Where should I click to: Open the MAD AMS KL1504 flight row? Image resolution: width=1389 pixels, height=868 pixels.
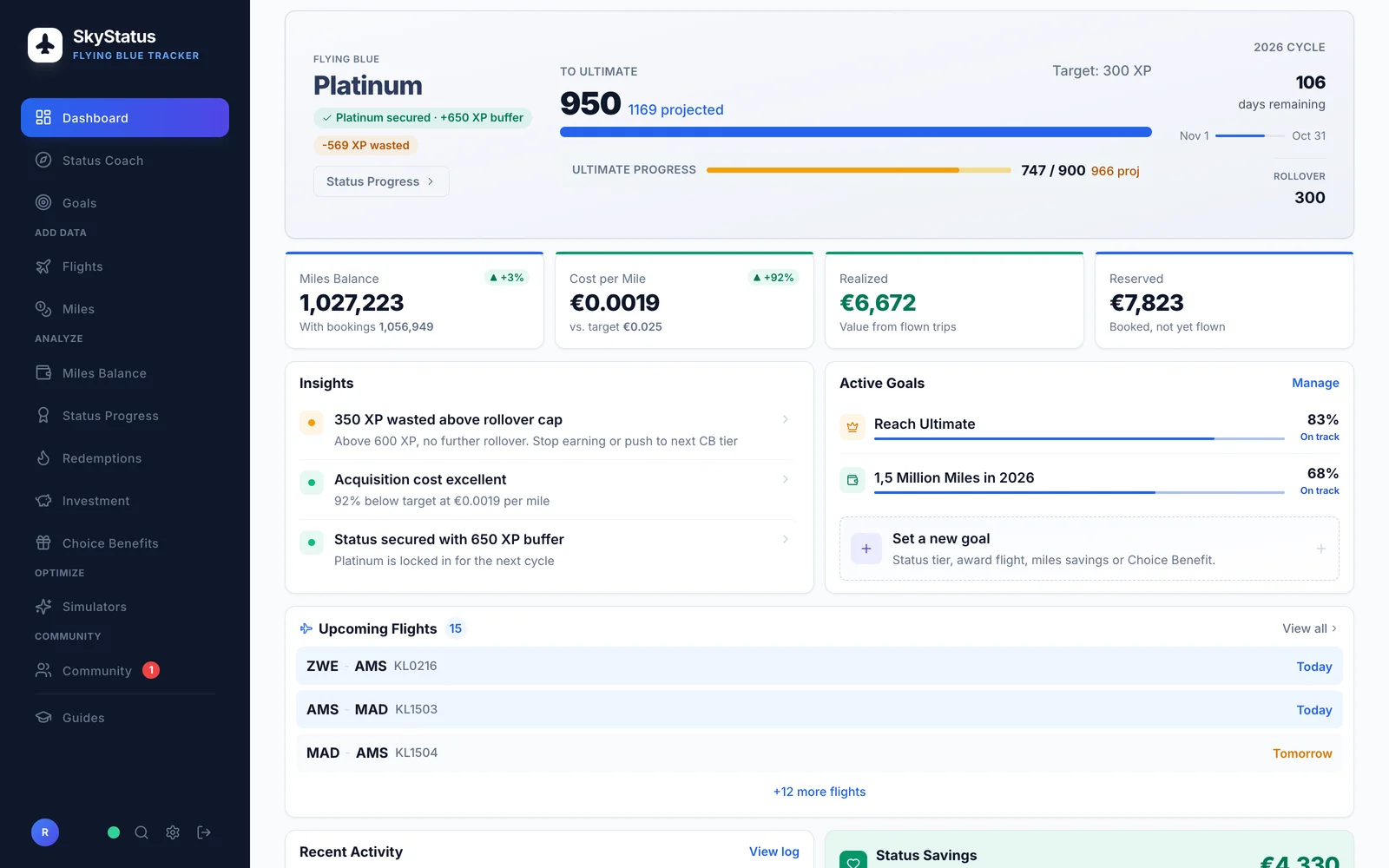coord(820,753)
